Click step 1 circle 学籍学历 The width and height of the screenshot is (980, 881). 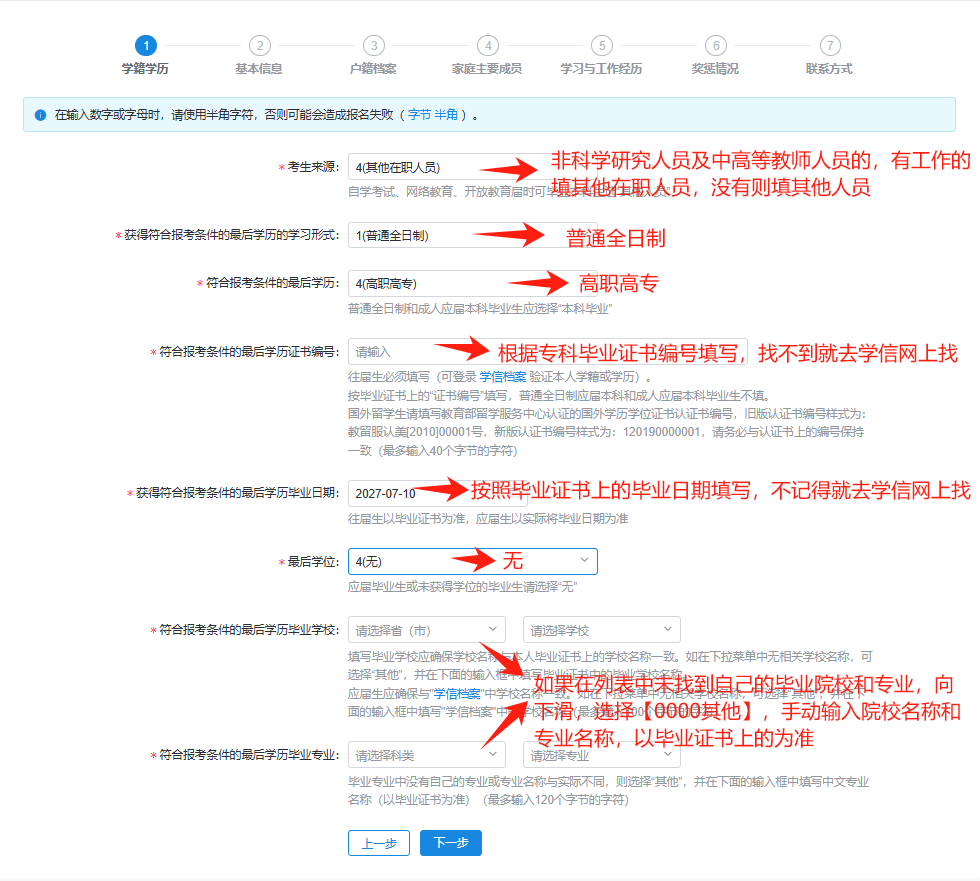(x=146, y=46)
